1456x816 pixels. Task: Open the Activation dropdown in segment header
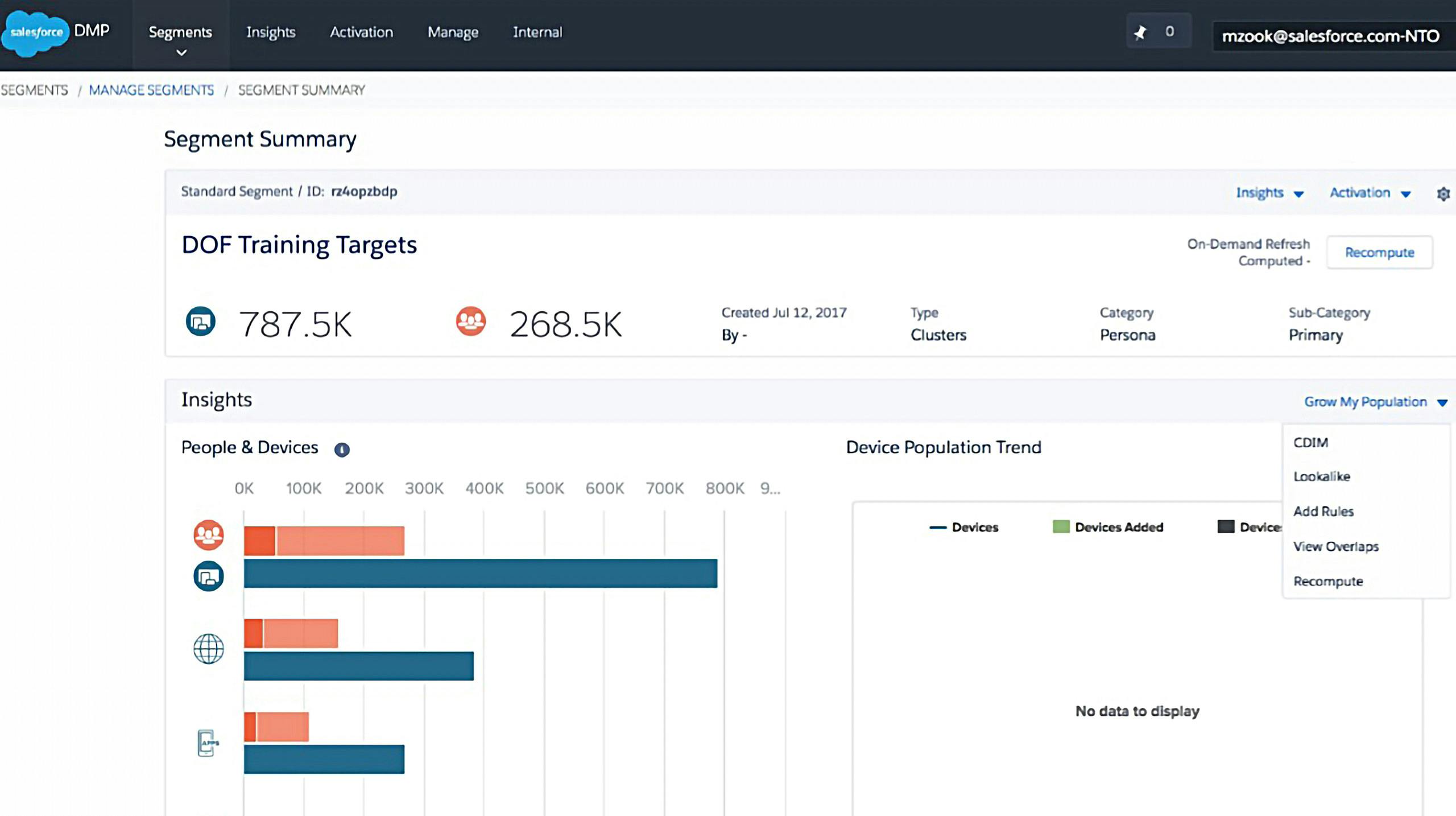point(1370,193)
